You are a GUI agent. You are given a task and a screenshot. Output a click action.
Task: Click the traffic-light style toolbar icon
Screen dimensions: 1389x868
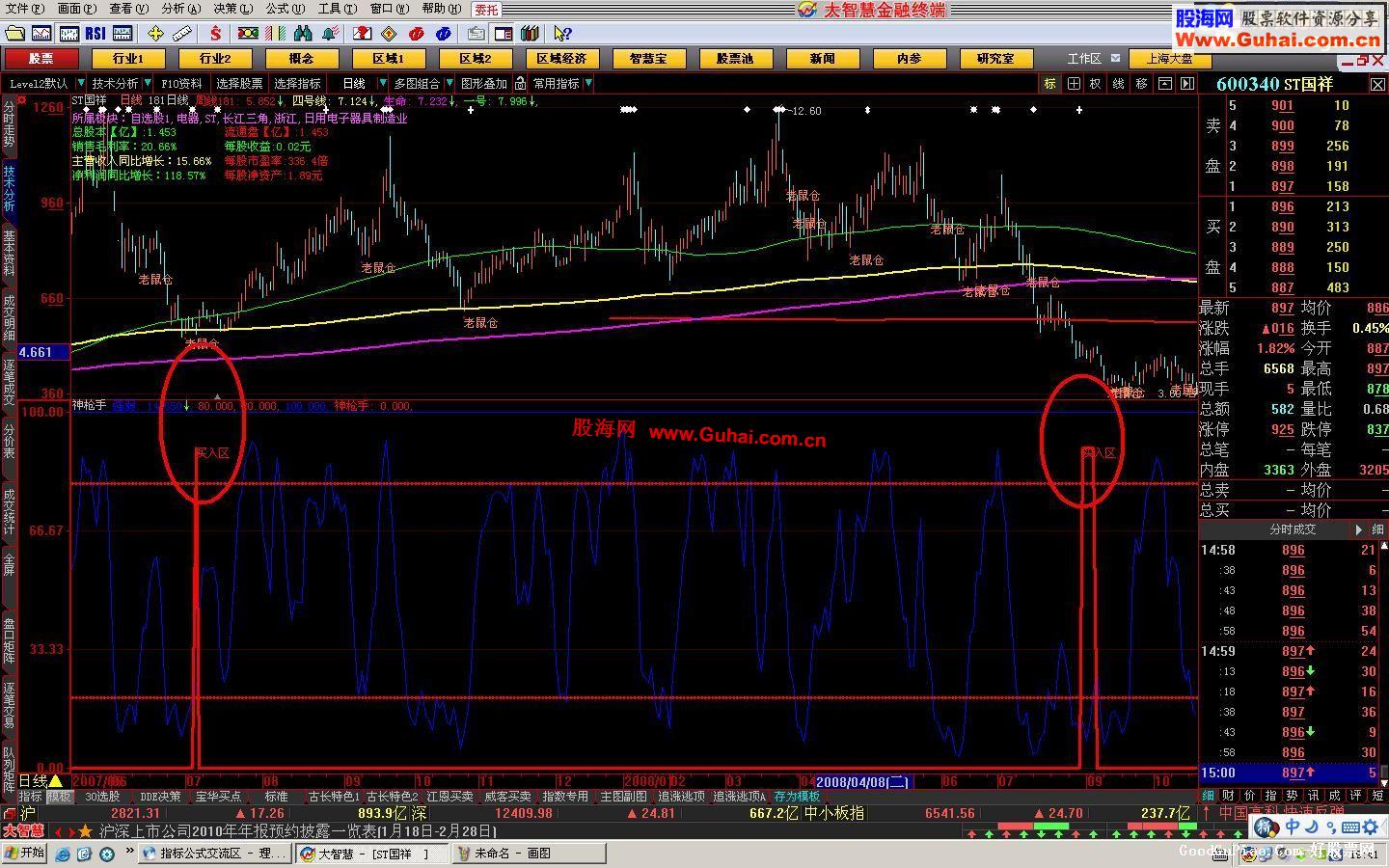[248, 34]
